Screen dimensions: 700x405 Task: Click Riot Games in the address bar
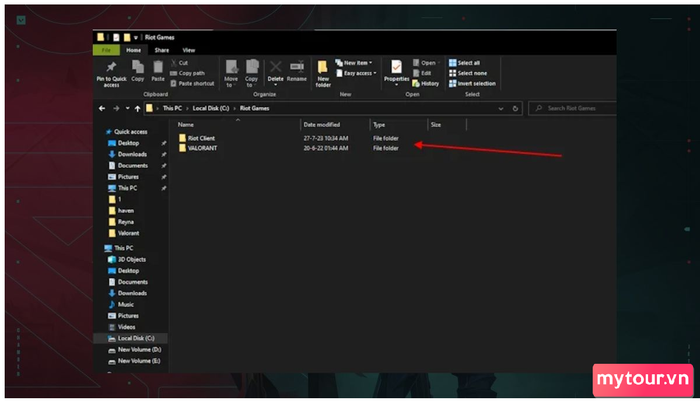coord(254,109)
